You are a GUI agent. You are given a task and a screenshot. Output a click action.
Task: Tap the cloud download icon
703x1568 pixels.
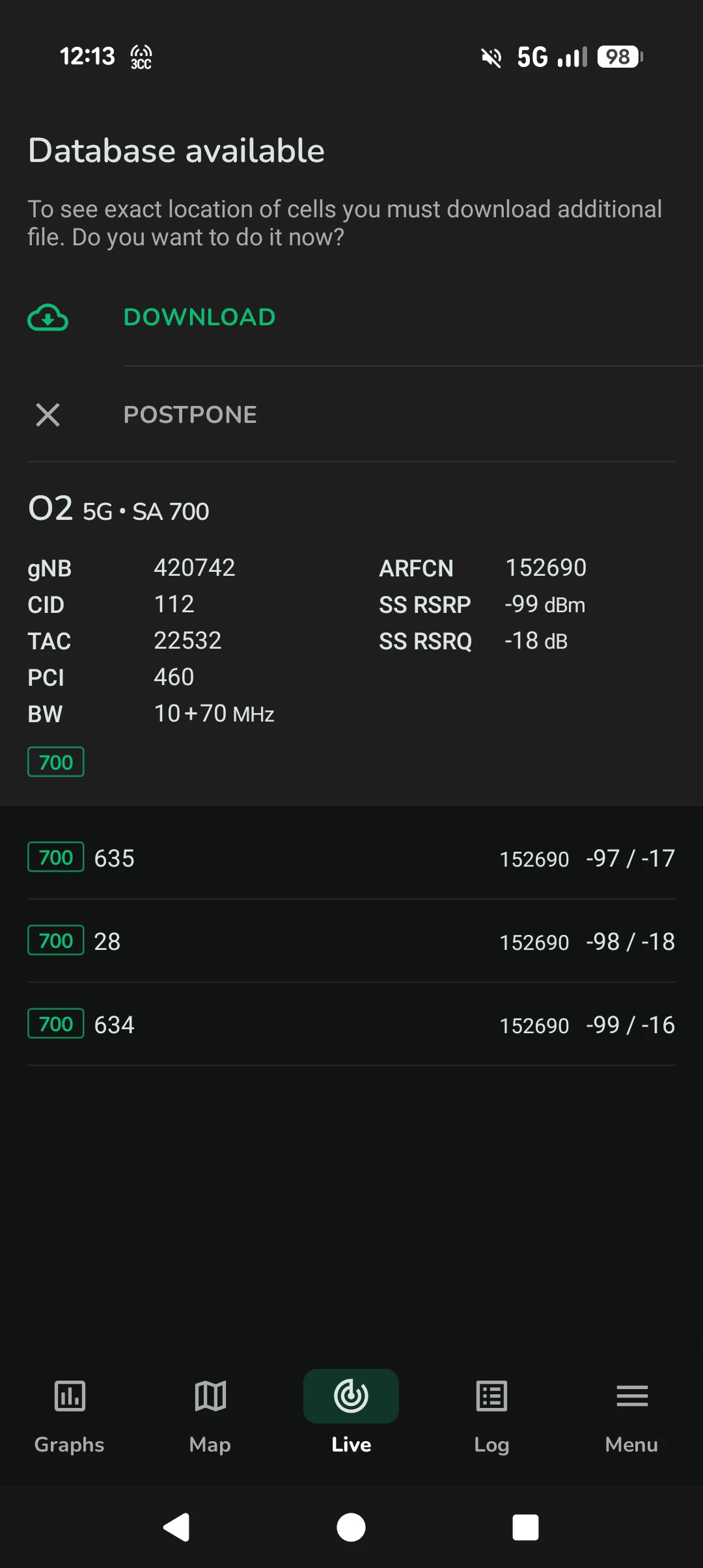[48, 318]
